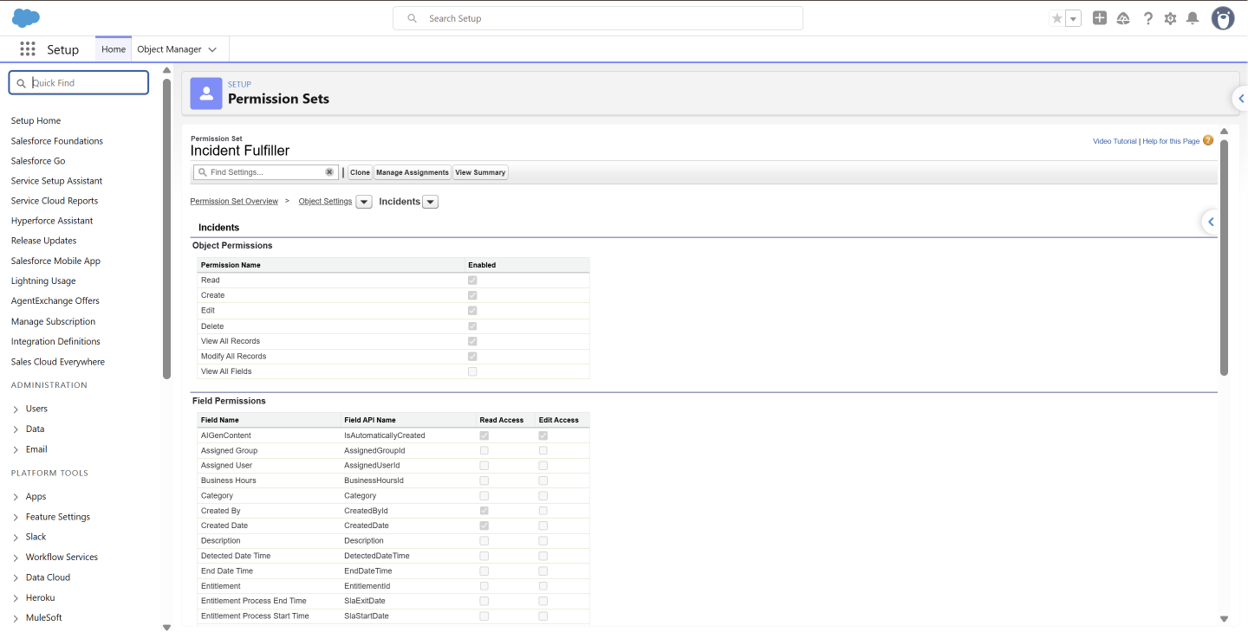Open the favorites list dropdown arrow
This screenshot has height=632, width=1248.
pos(1074,19)
